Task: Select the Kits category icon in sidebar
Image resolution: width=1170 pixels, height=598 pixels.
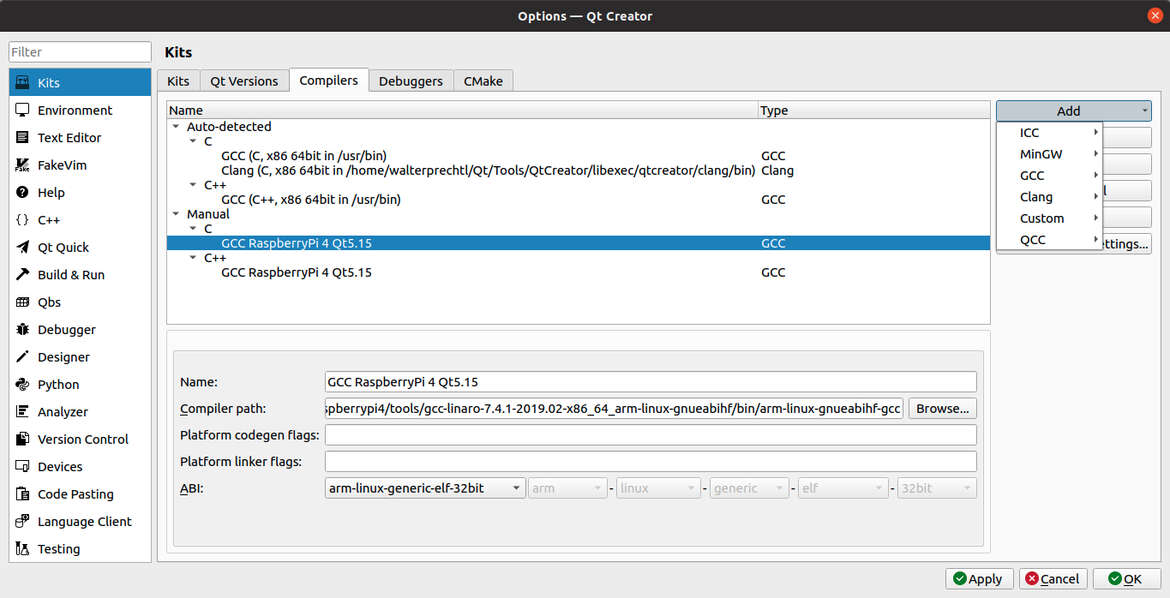Action: pyautogui.click(x=22, y=82)
